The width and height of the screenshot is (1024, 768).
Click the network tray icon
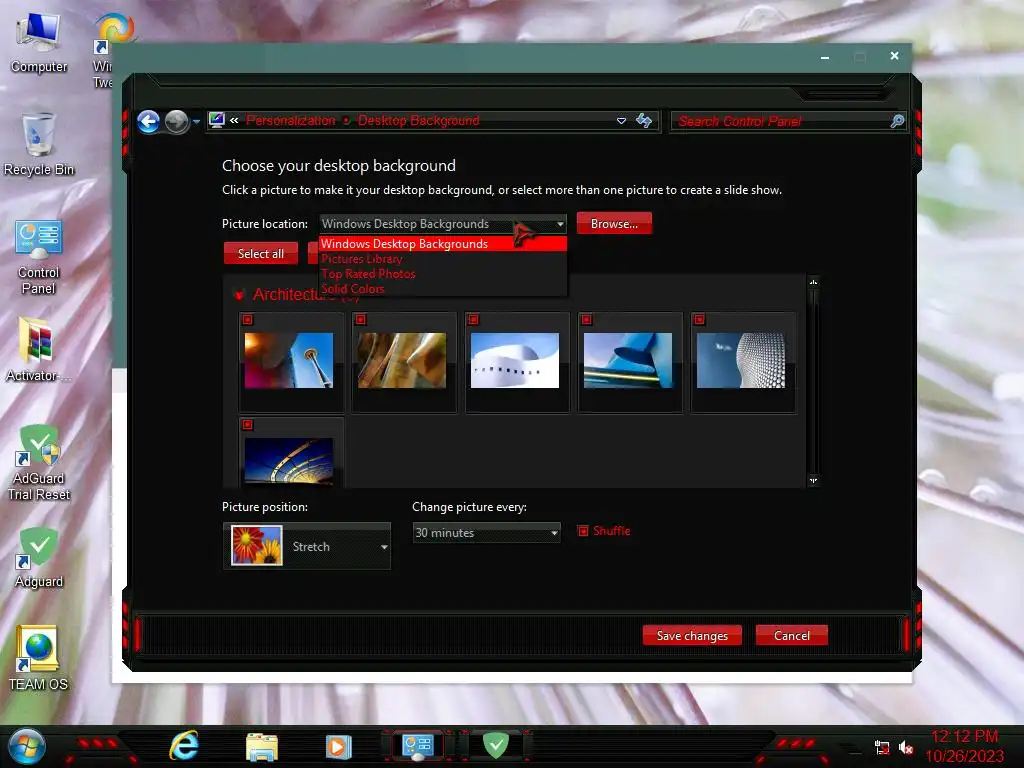(882, 748)
